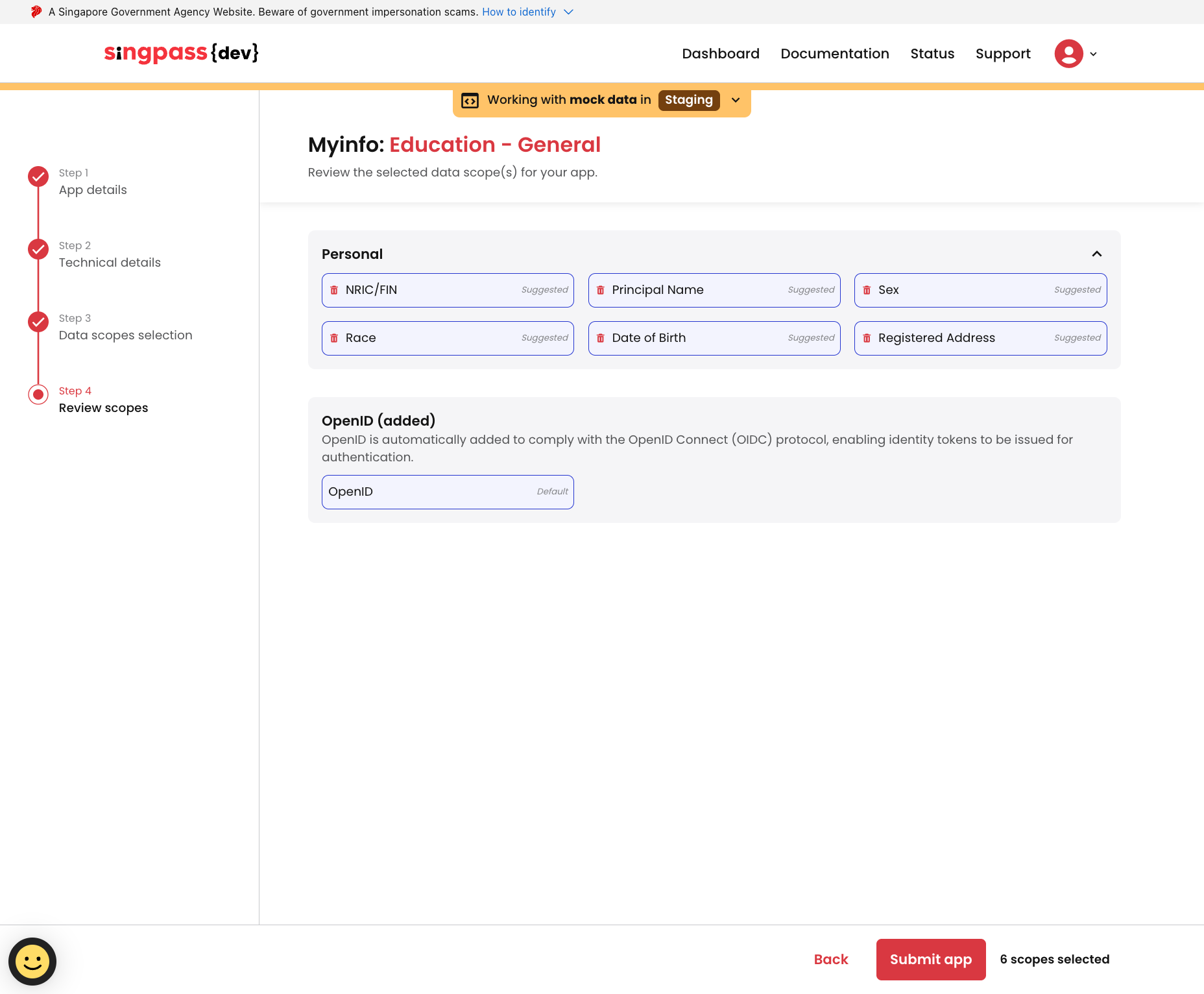1204x994 pixels.
Task: Open the Dashboard menu item
Action: pyautogui.click(x=720, y=54)
